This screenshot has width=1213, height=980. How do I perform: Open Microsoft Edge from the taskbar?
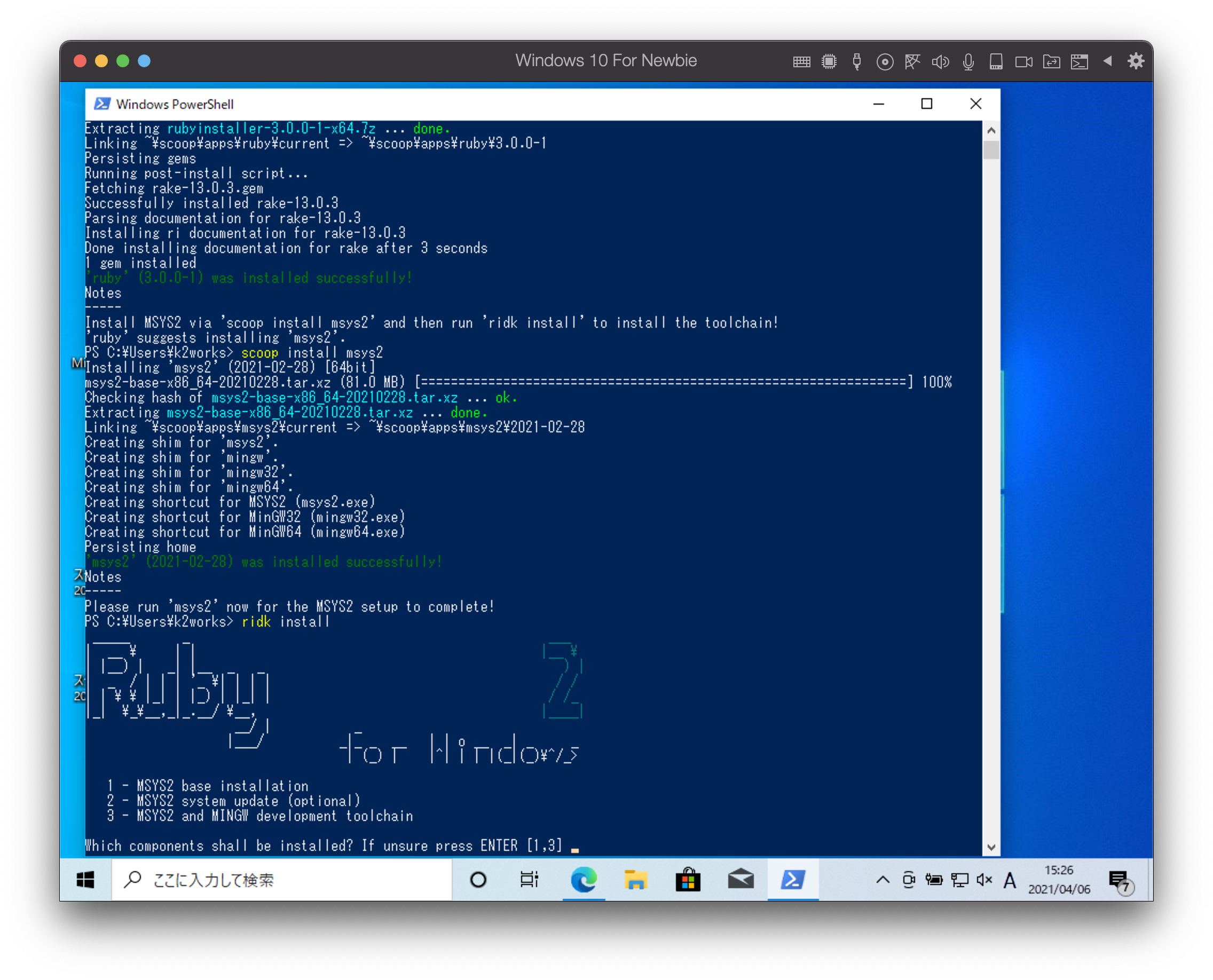pyautogui.click(x=584, y=880)
